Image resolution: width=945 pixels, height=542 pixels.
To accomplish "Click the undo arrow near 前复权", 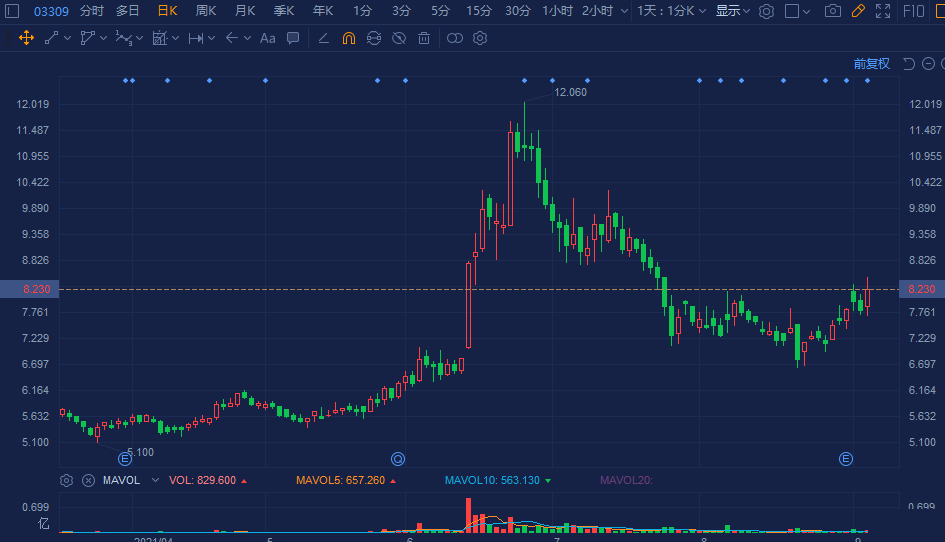I will [909, 64].
